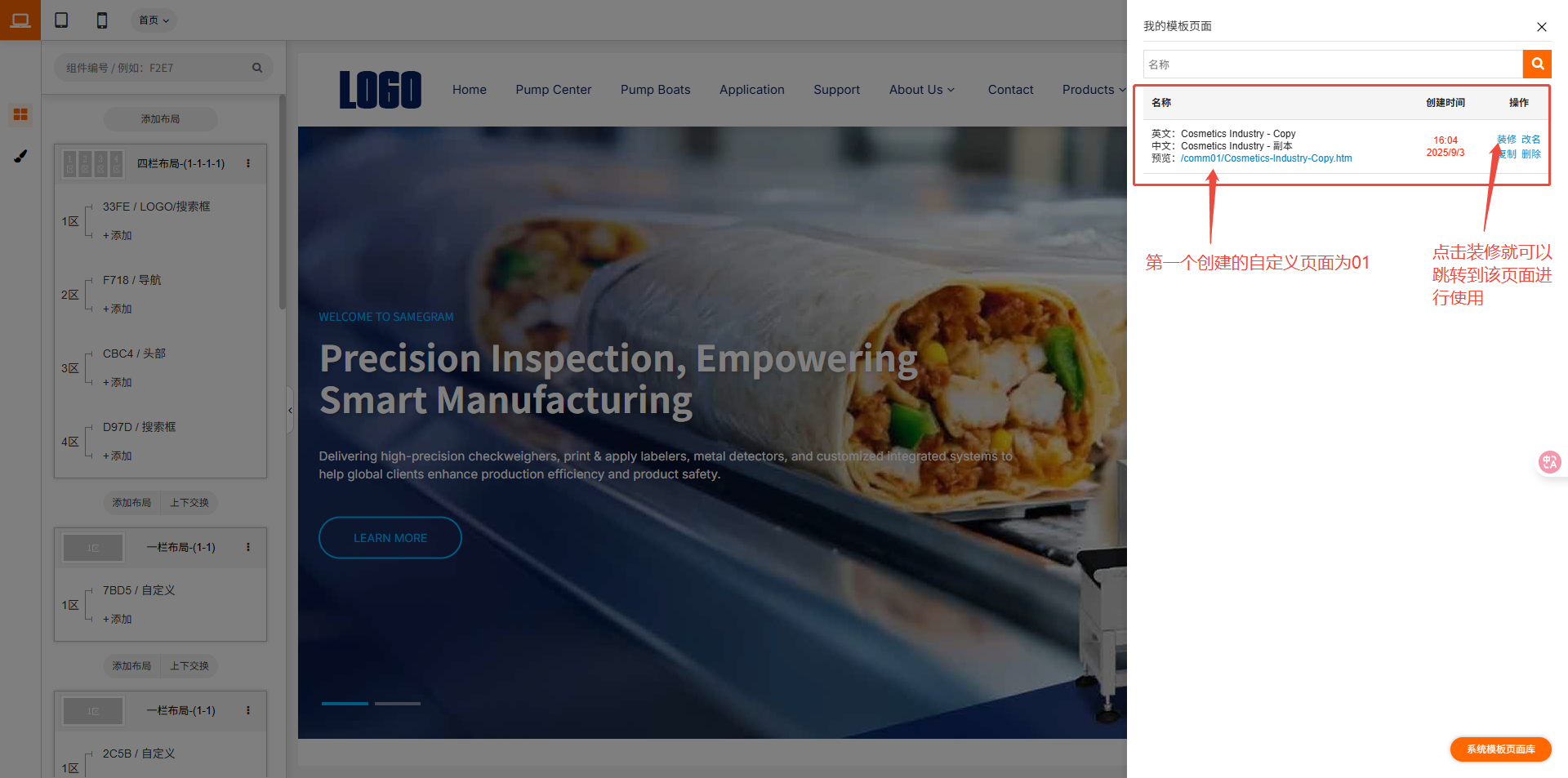Click 删除 to delete Cosmetics Industry - Copy
Image resolution: width=1568 pixels, height=778 pixels.
(x=1531, y=154)
